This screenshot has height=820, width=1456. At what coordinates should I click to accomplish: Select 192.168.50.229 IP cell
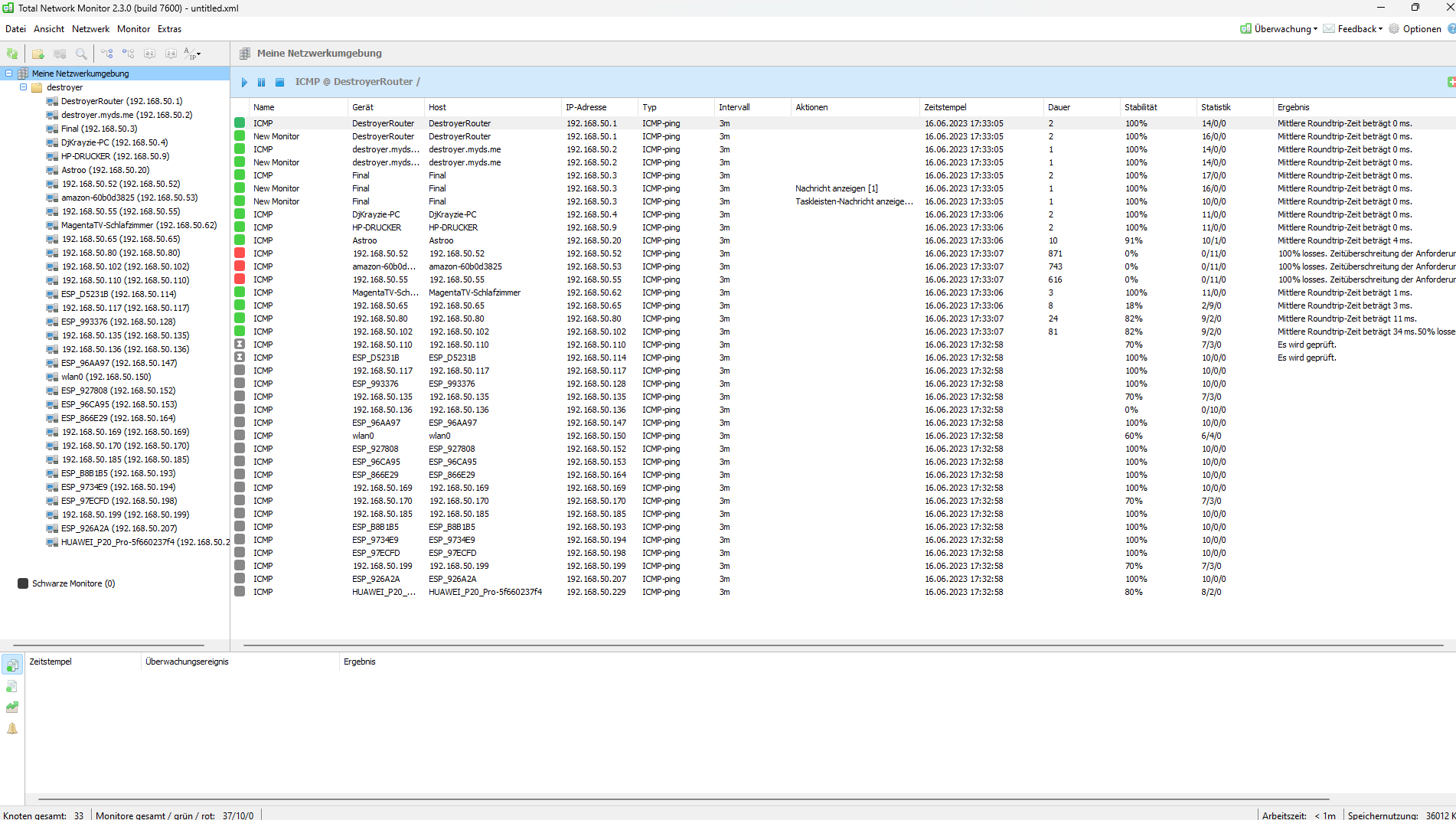tap(596, 592)
